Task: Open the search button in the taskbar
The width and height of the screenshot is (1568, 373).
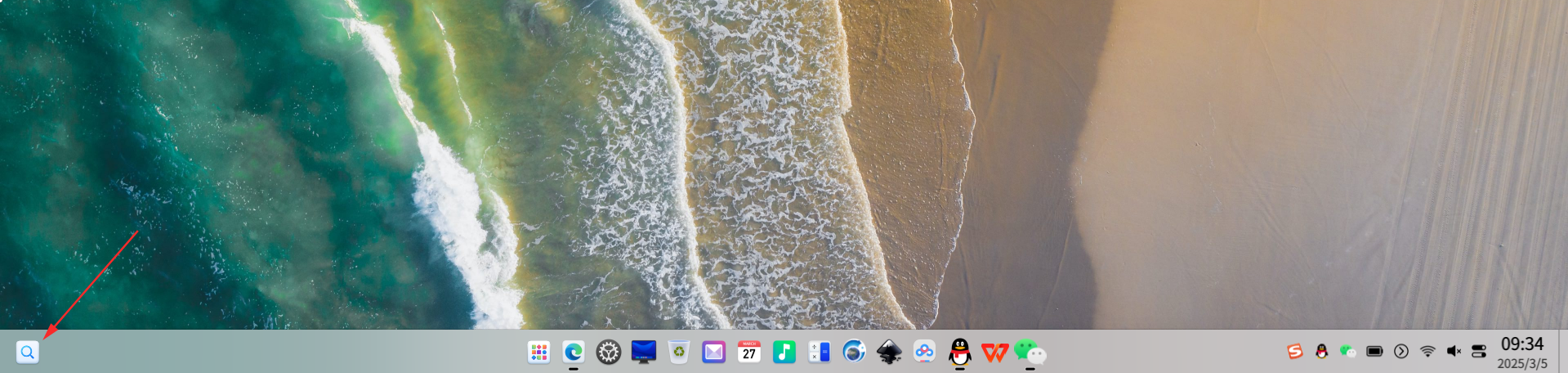Action: 28,353
